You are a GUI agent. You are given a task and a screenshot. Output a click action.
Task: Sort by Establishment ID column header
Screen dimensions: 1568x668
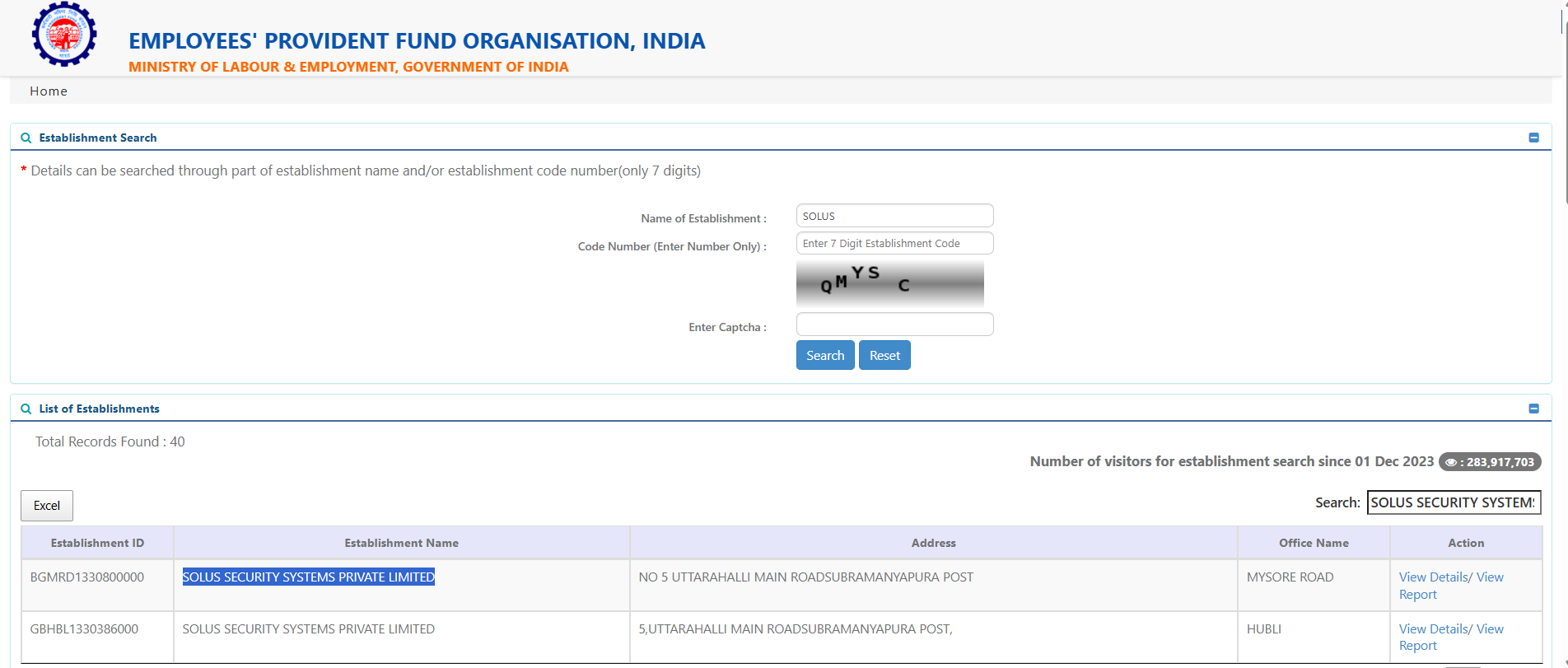97,544
